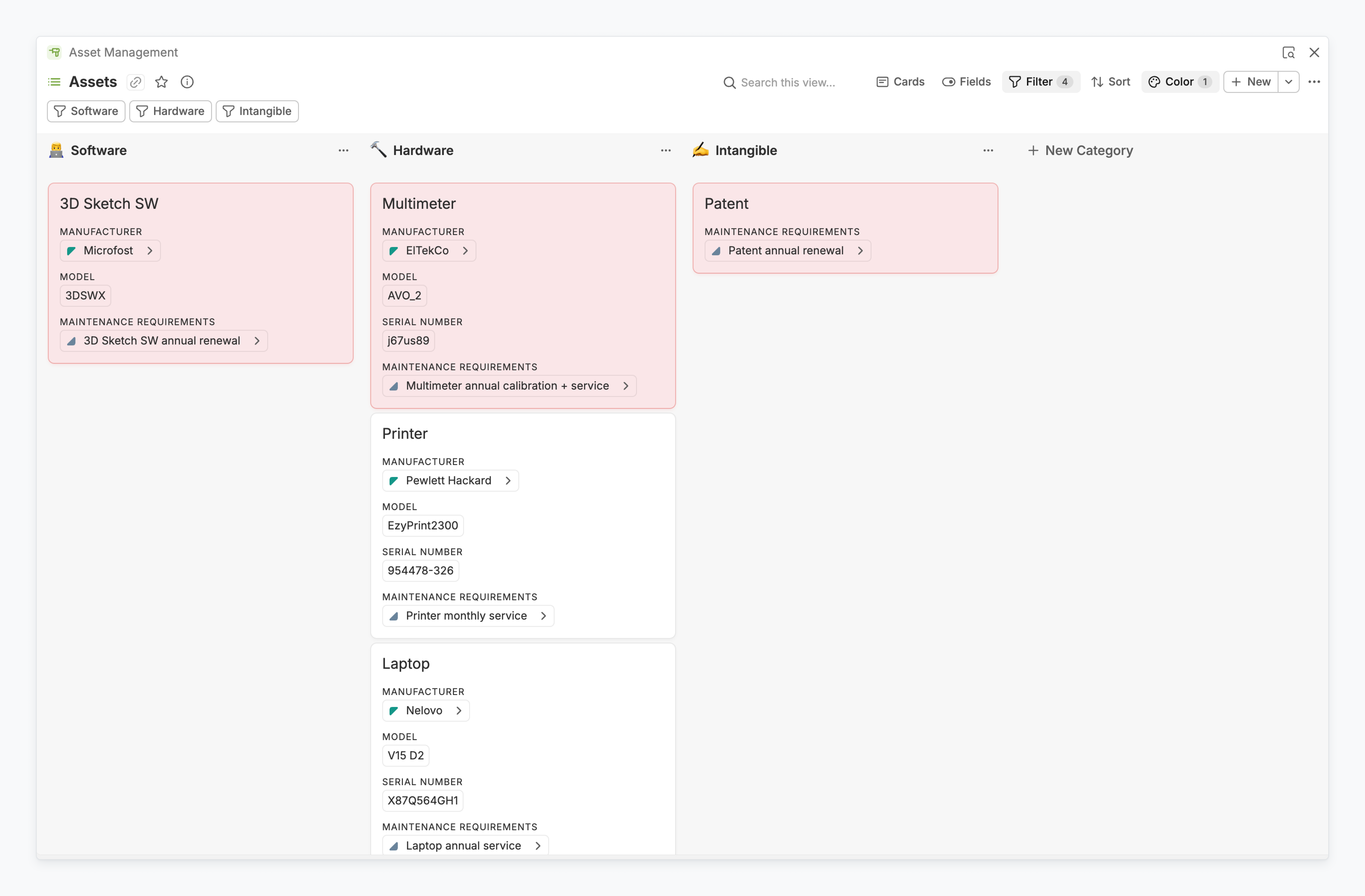Open the Intangible column's three-dot menu
The height and width of the screenshot is (896, 1365).
click(x=988, y=150)
